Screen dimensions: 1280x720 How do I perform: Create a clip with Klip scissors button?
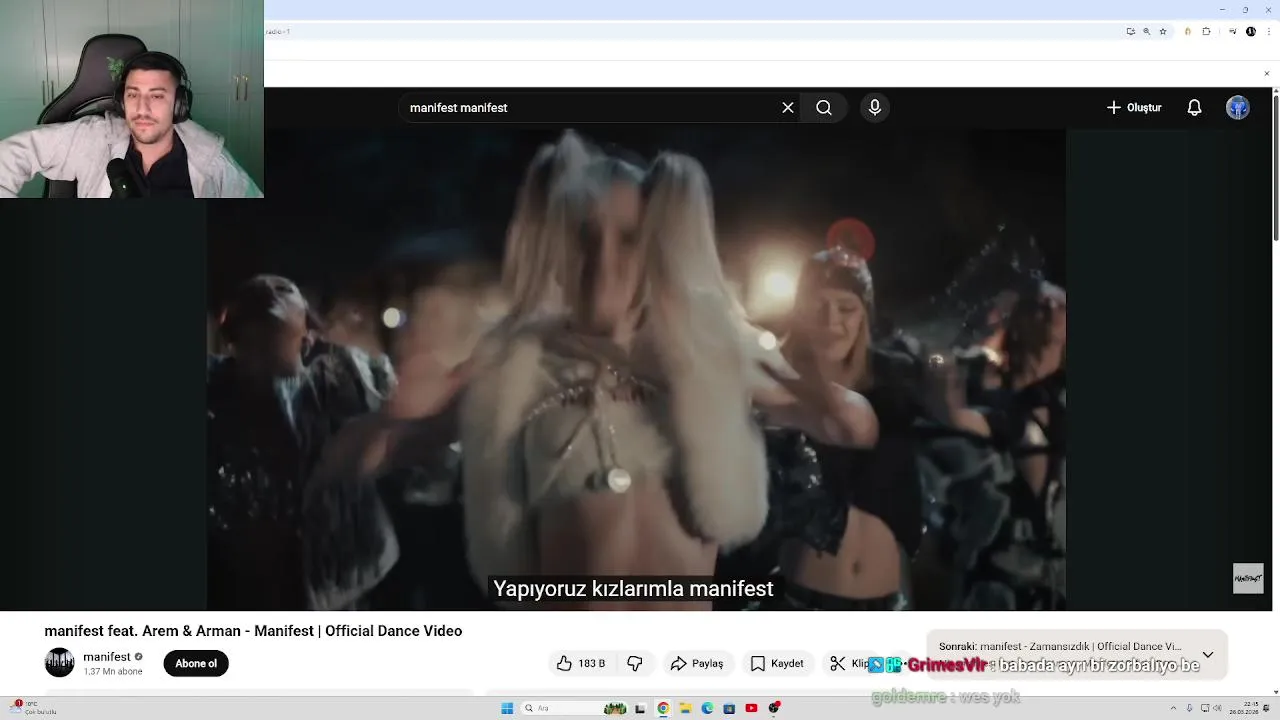coord(848,663)
